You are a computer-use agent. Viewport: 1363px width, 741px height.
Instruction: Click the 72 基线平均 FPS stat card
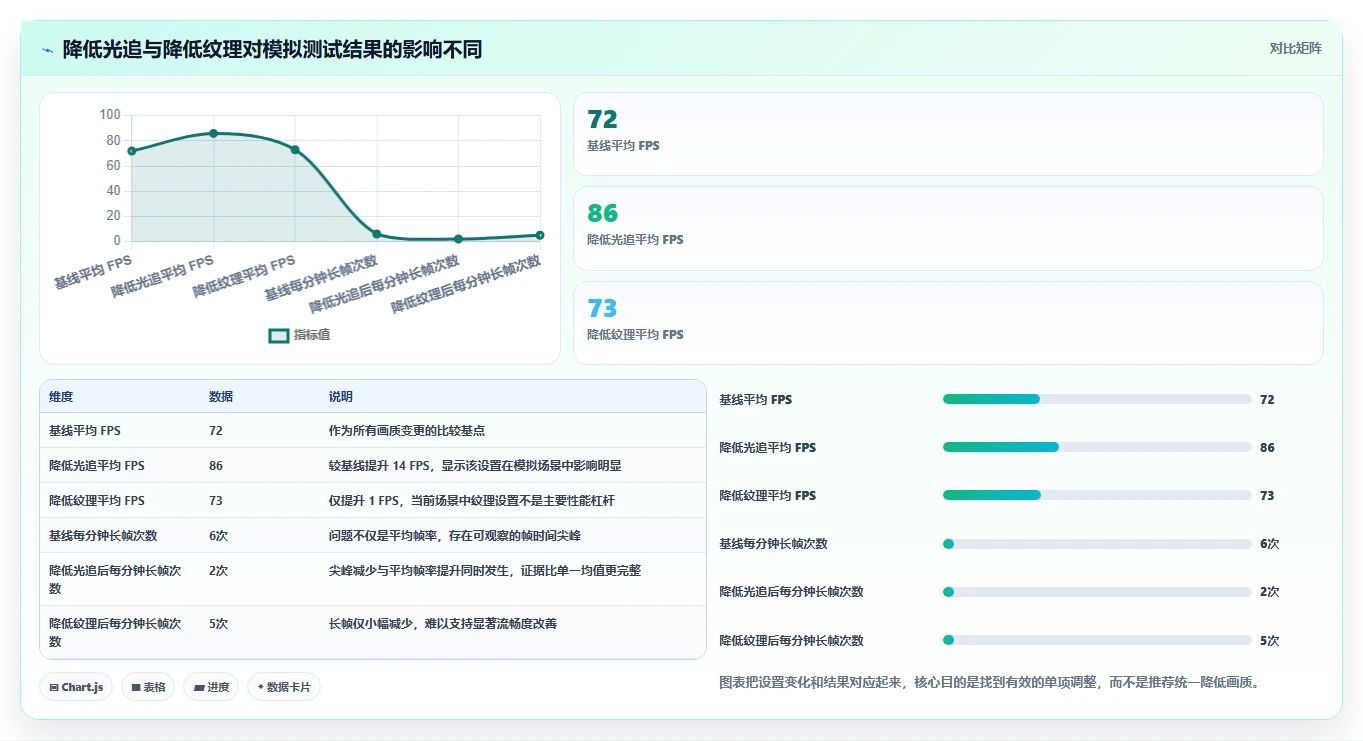948,134
